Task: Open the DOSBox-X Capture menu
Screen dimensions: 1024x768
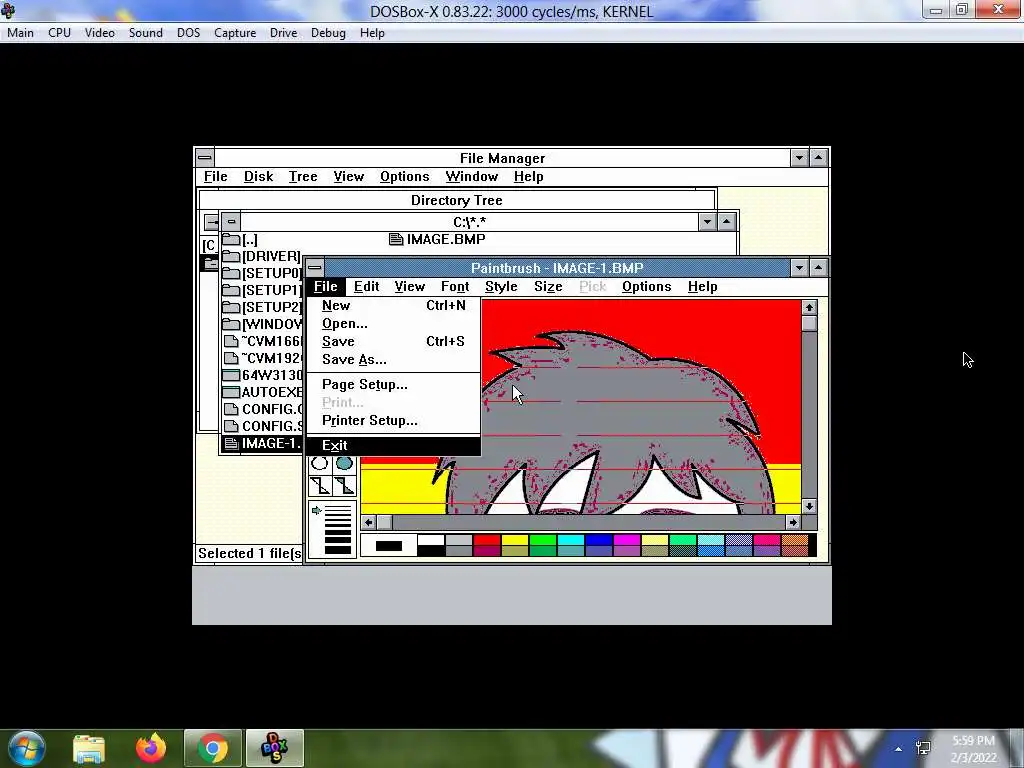Action: click(235, 33)
